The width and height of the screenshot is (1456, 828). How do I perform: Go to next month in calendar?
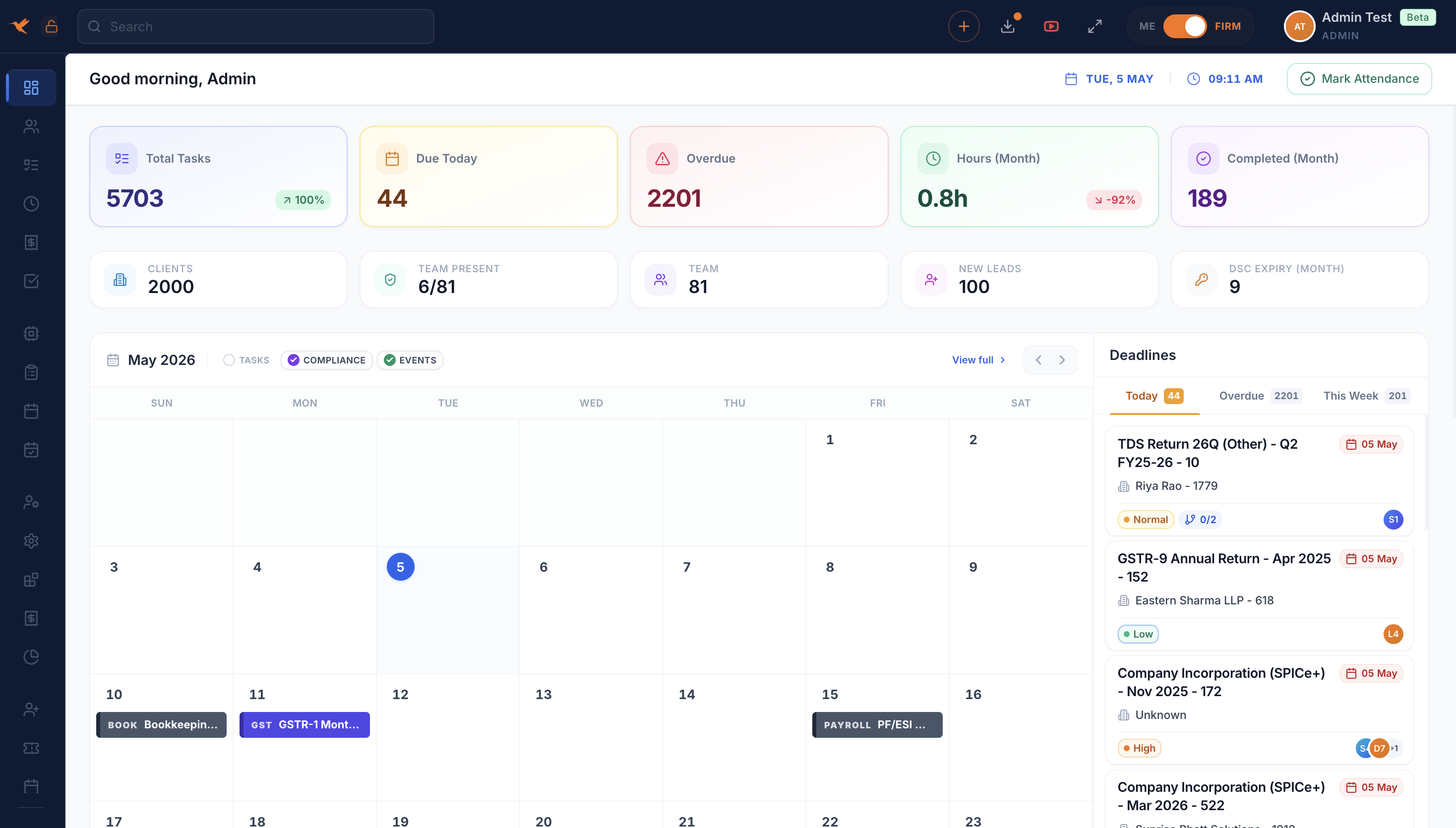[x=1062, y=360]
